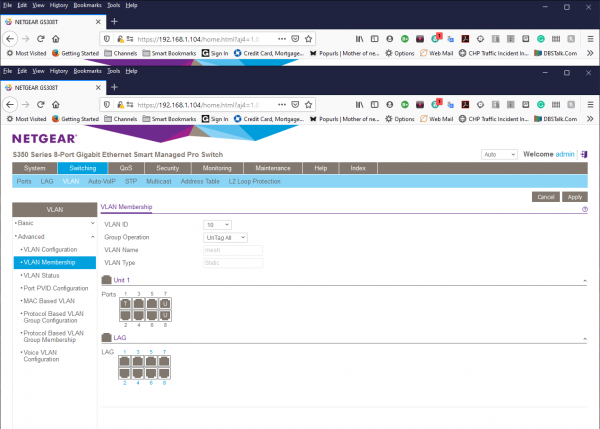The height and width of the screenshot is (429, 600).
Task: Toggle port 8 untagged membership box
Action: [165, 315]
